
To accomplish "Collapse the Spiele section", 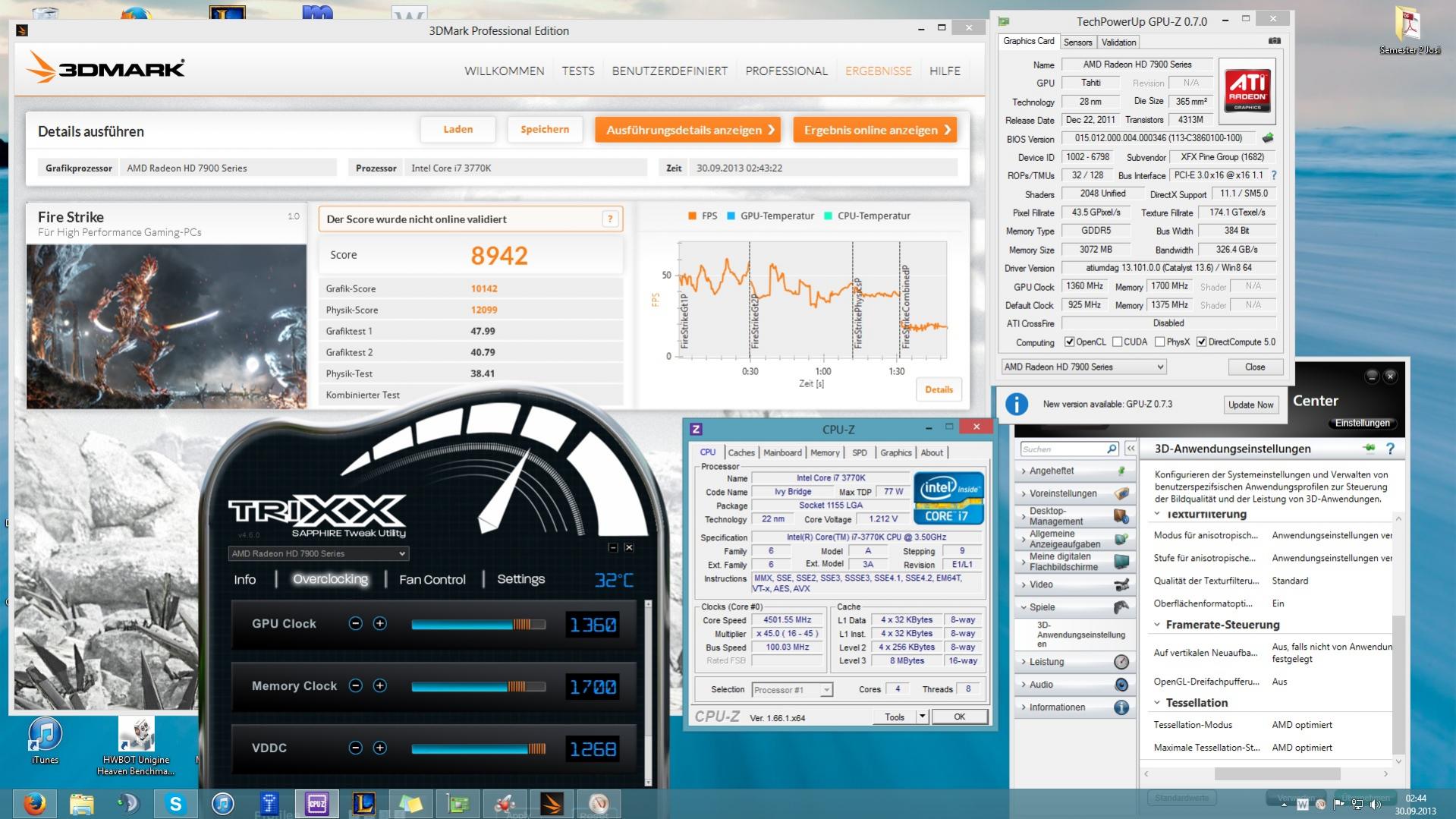I will (x=1074, y=607).
